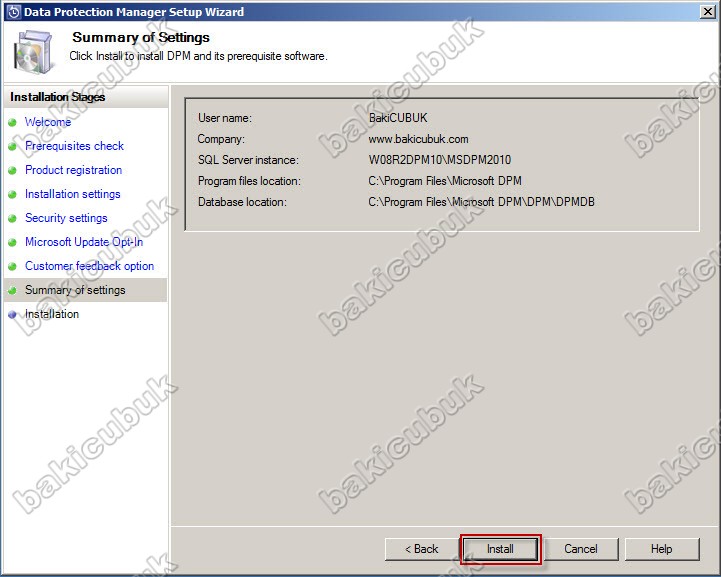Click the 'Company:' label
The height and width of the screenshot is (577, 721).
(x=221, y=139)
